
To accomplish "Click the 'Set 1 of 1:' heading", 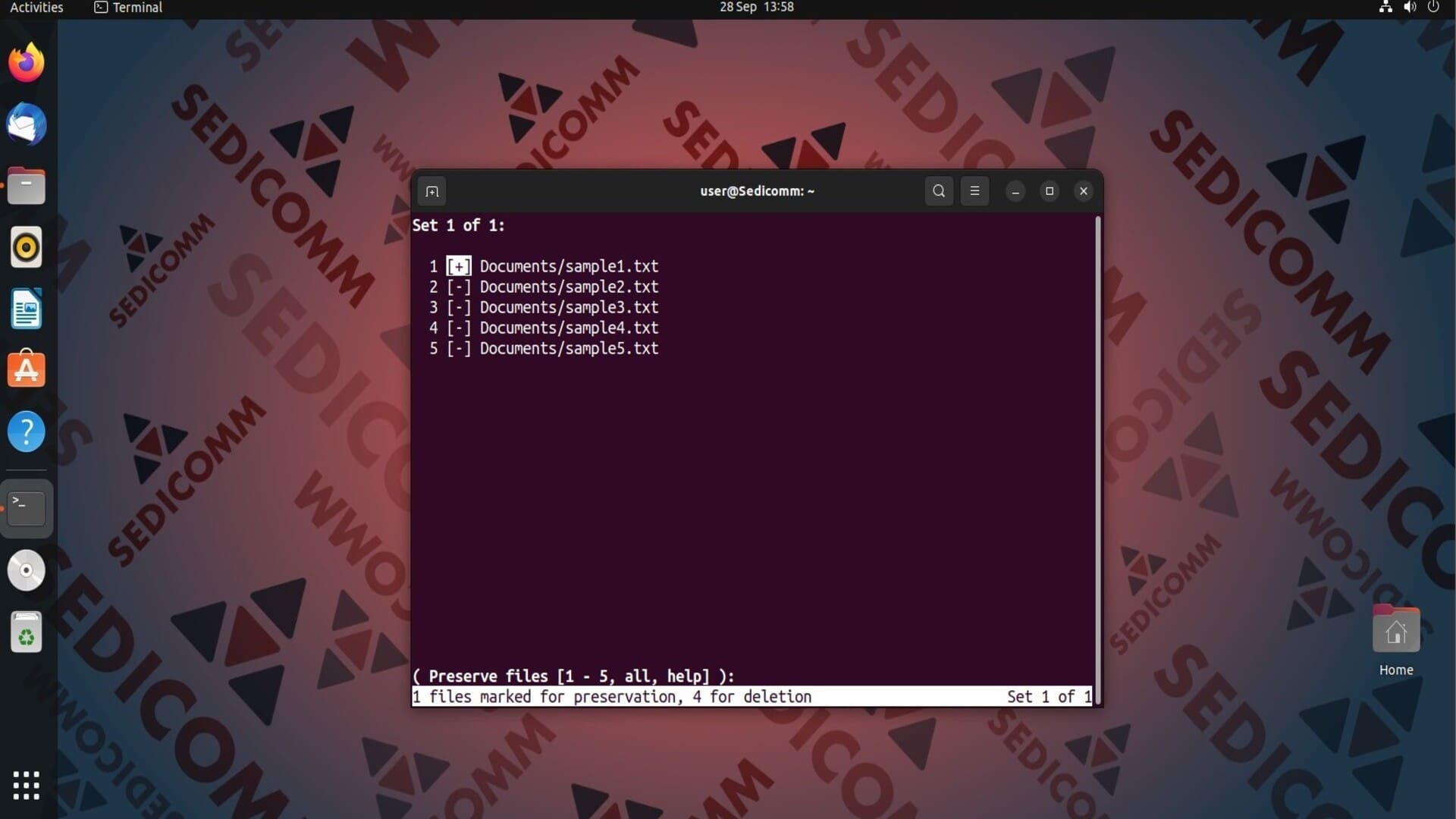I will (459, 225).
